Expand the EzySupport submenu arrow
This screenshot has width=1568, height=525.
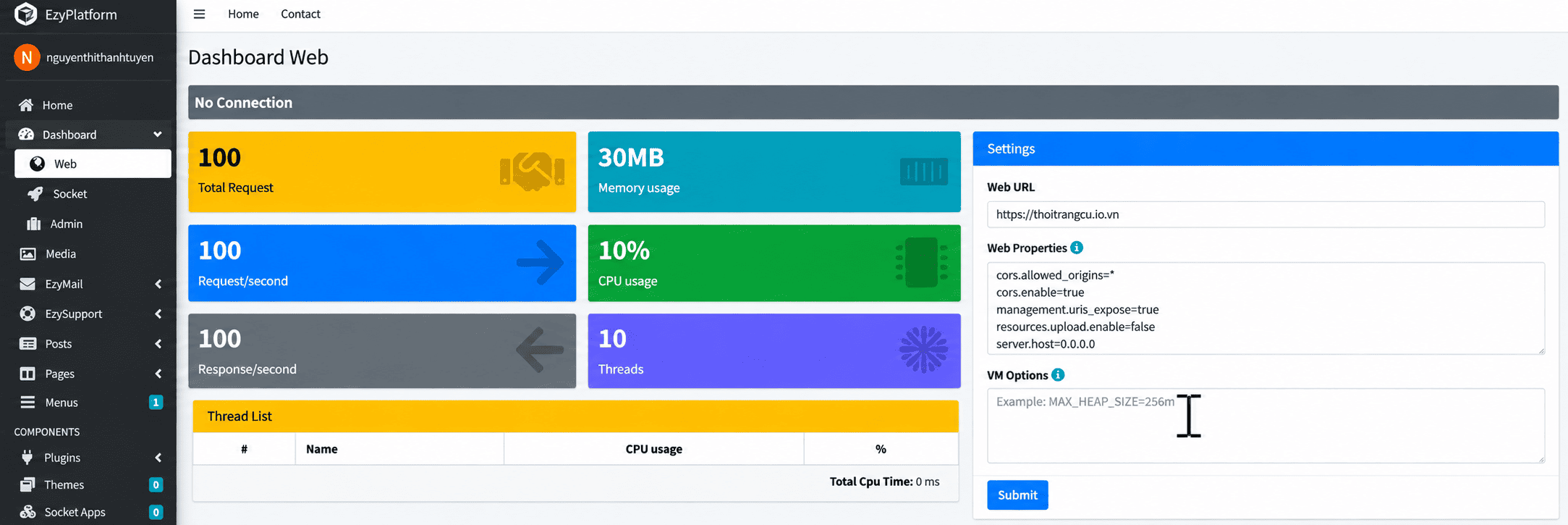[x=158, y=314]
